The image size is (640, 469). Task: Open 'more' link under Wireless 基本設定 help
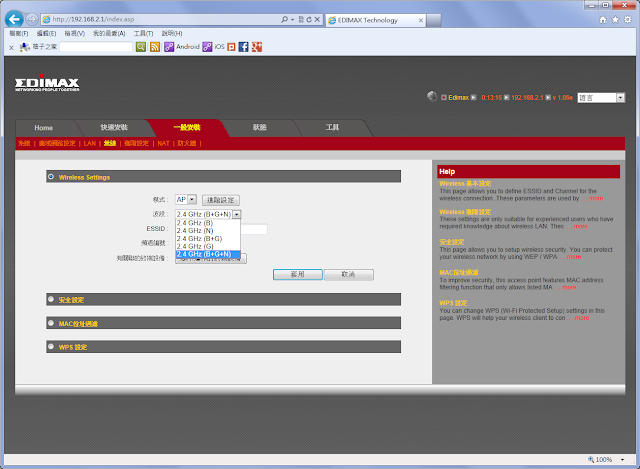(596, 198)
